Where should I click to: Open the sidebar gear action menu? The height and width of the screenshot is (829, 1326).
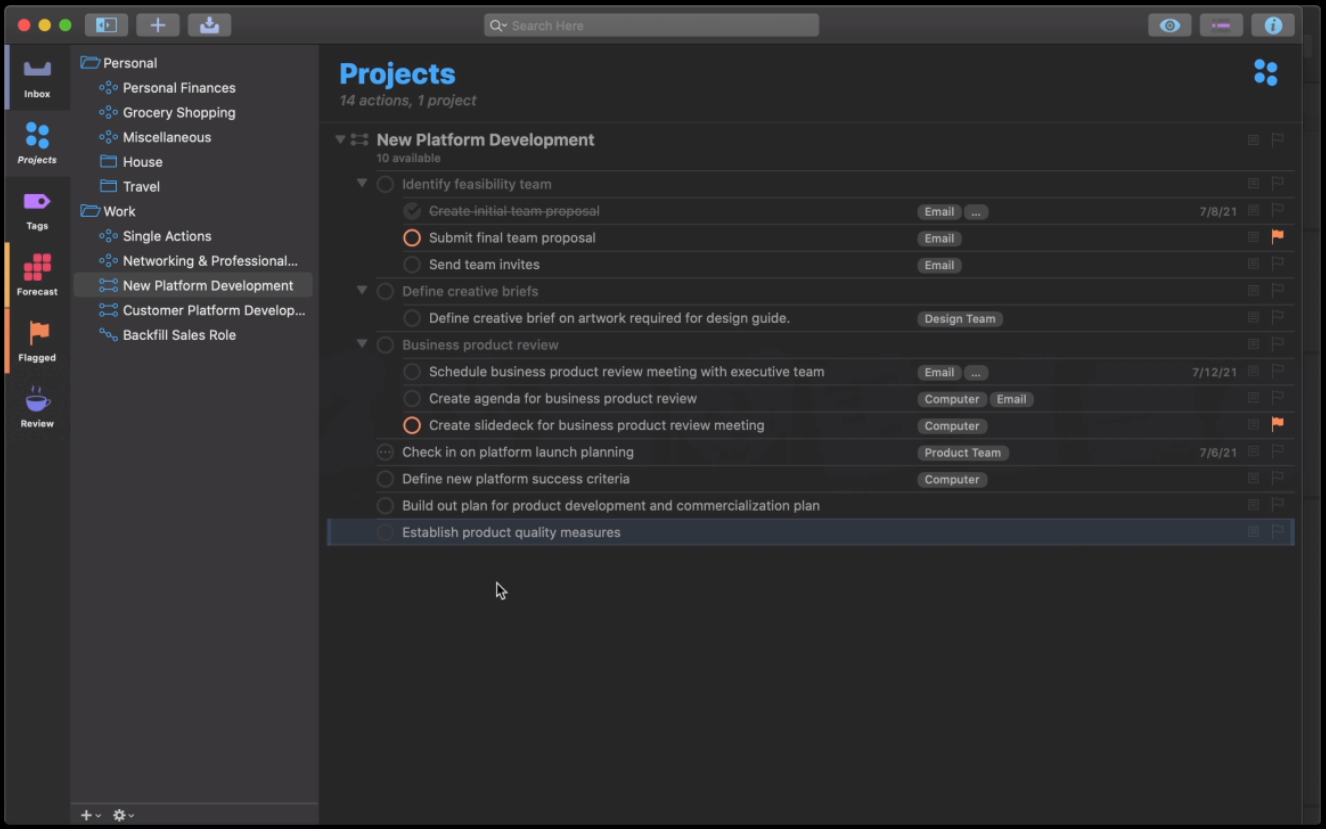tap(124, 815)
